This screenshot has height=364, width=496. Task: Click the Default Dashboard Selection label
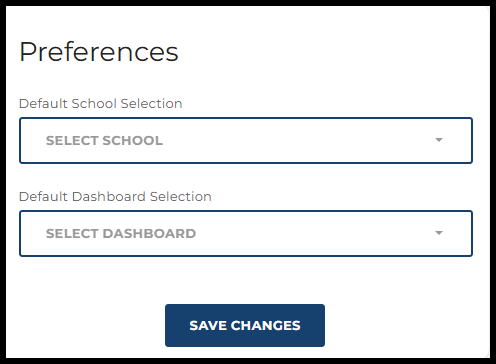click(115, 197)
